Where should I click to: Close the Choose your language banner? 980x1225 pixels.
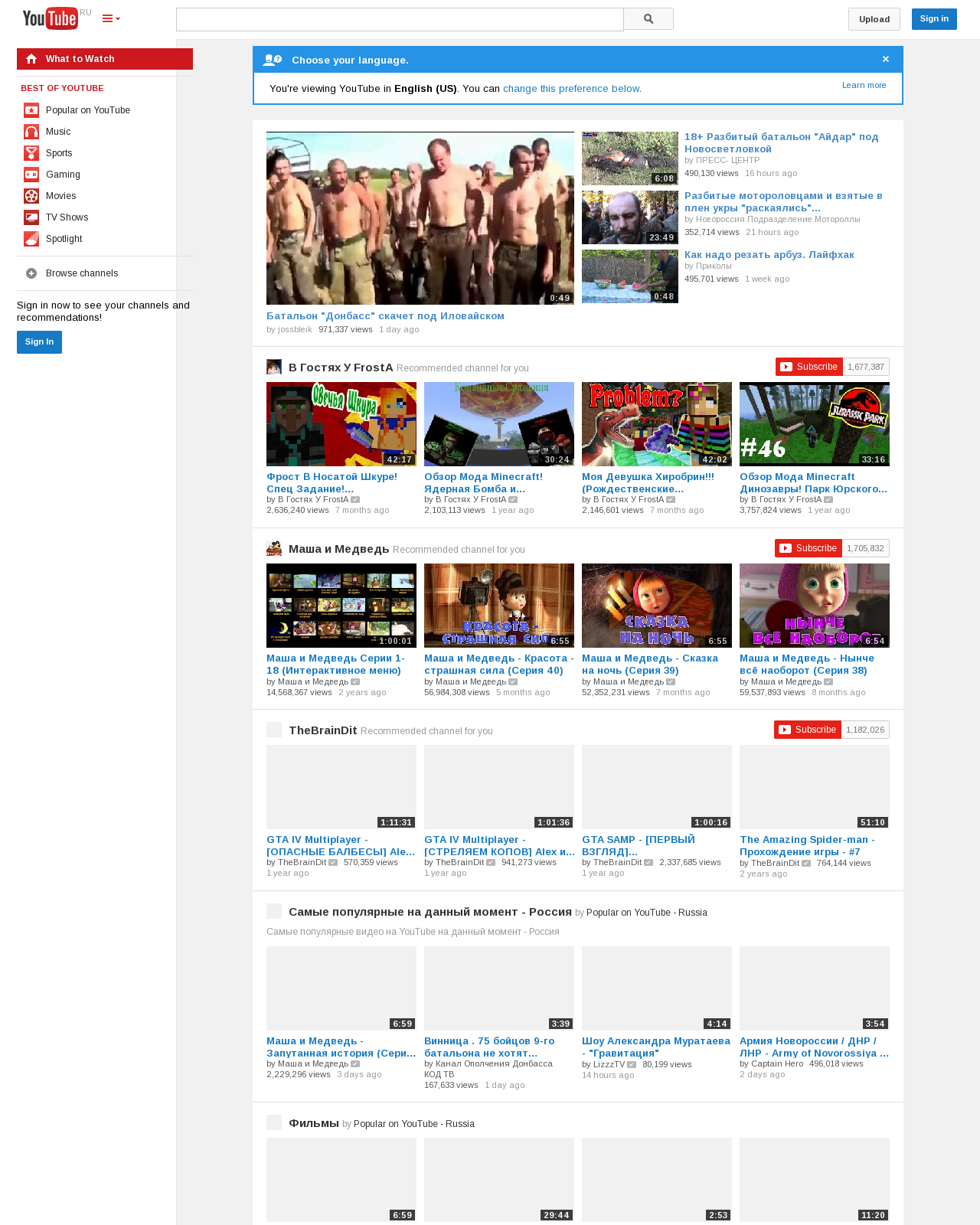click(886, 59)
